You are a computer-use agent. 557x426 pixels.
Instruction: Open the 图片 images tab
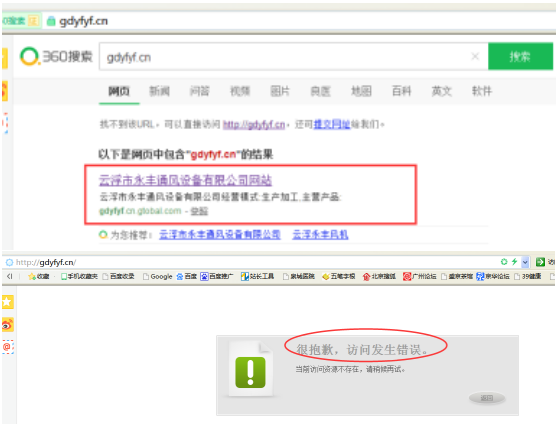pyautogui.click(x=280, y=91)
